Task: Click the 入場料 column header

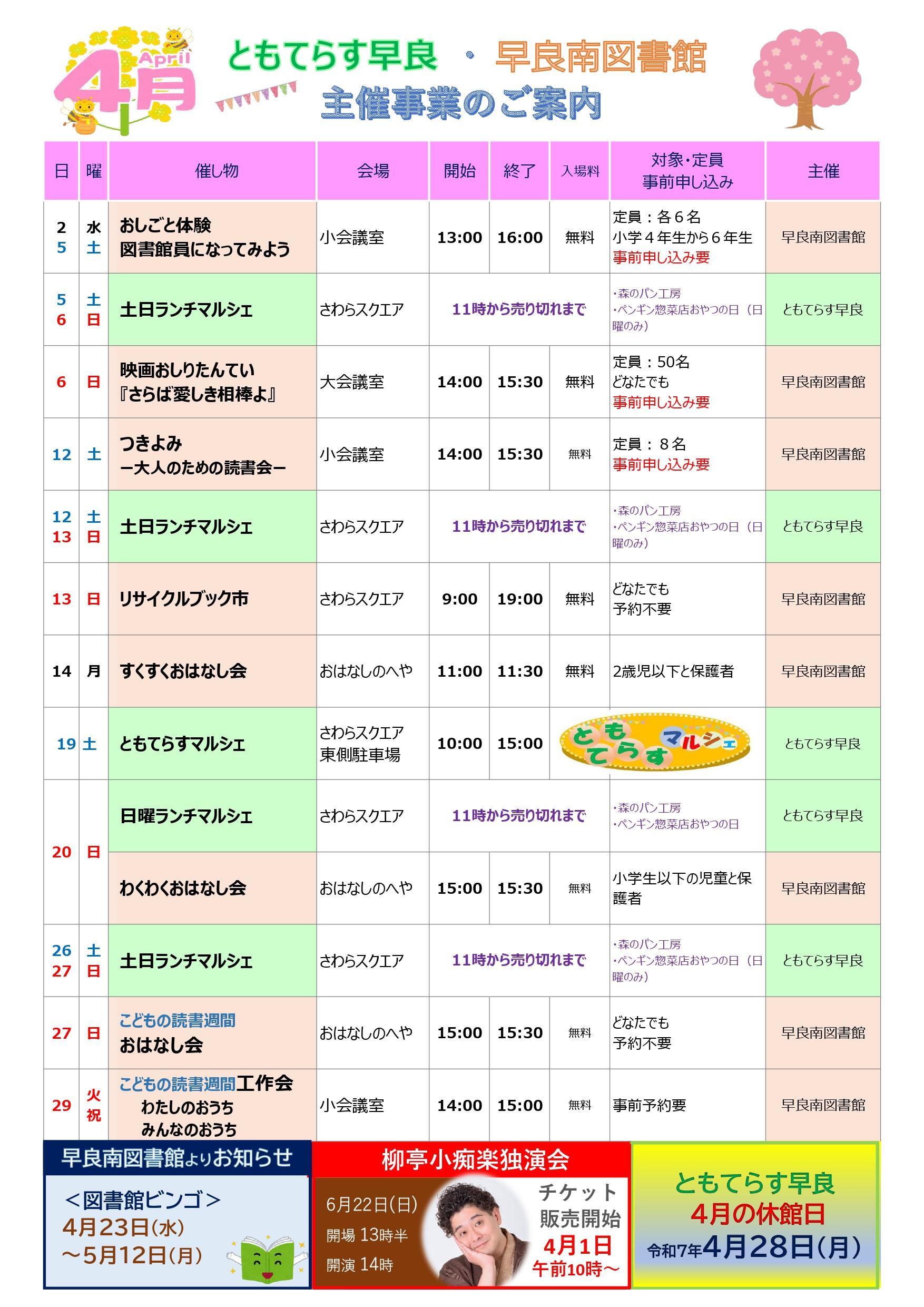Action: pos(581,171)
